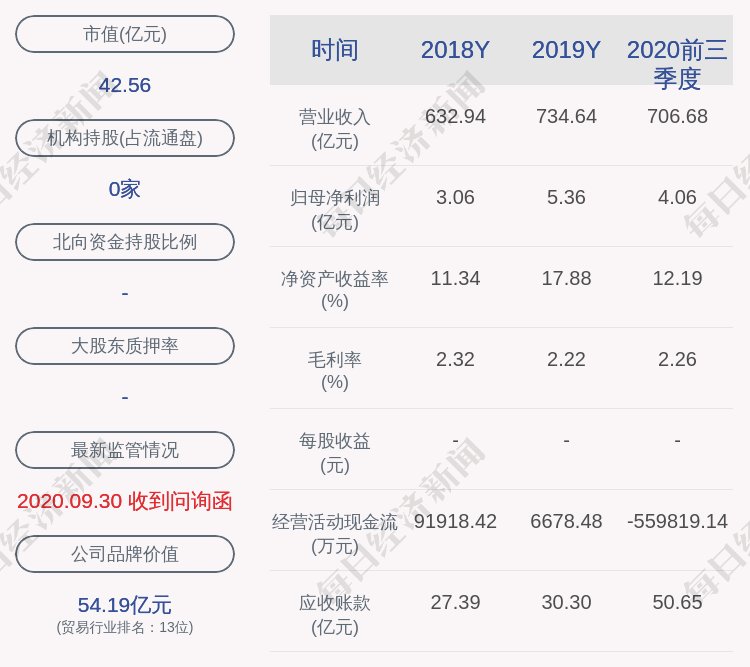This screenshot has height=667, width=750.
Task: Click the 大股东质押率 pill label
Action: coord(125,345)
